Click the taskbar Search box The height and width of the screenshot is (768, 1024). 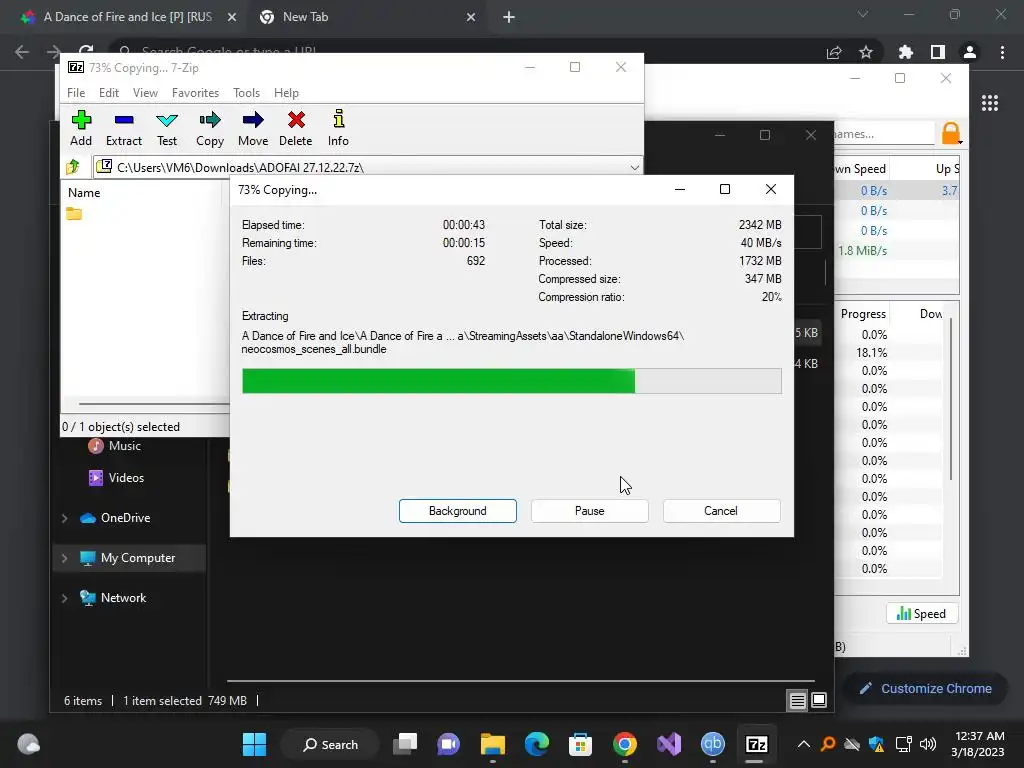tap(330, 744)
